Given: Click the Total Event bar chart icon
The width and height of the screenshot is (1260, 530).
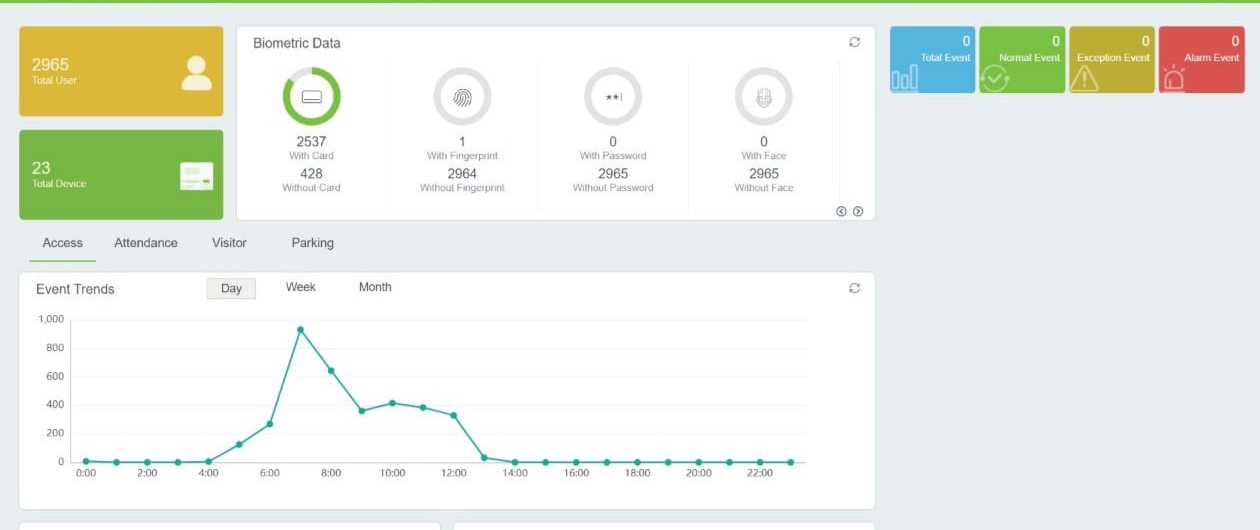Looking at the screenshot, I should point(904,79).
